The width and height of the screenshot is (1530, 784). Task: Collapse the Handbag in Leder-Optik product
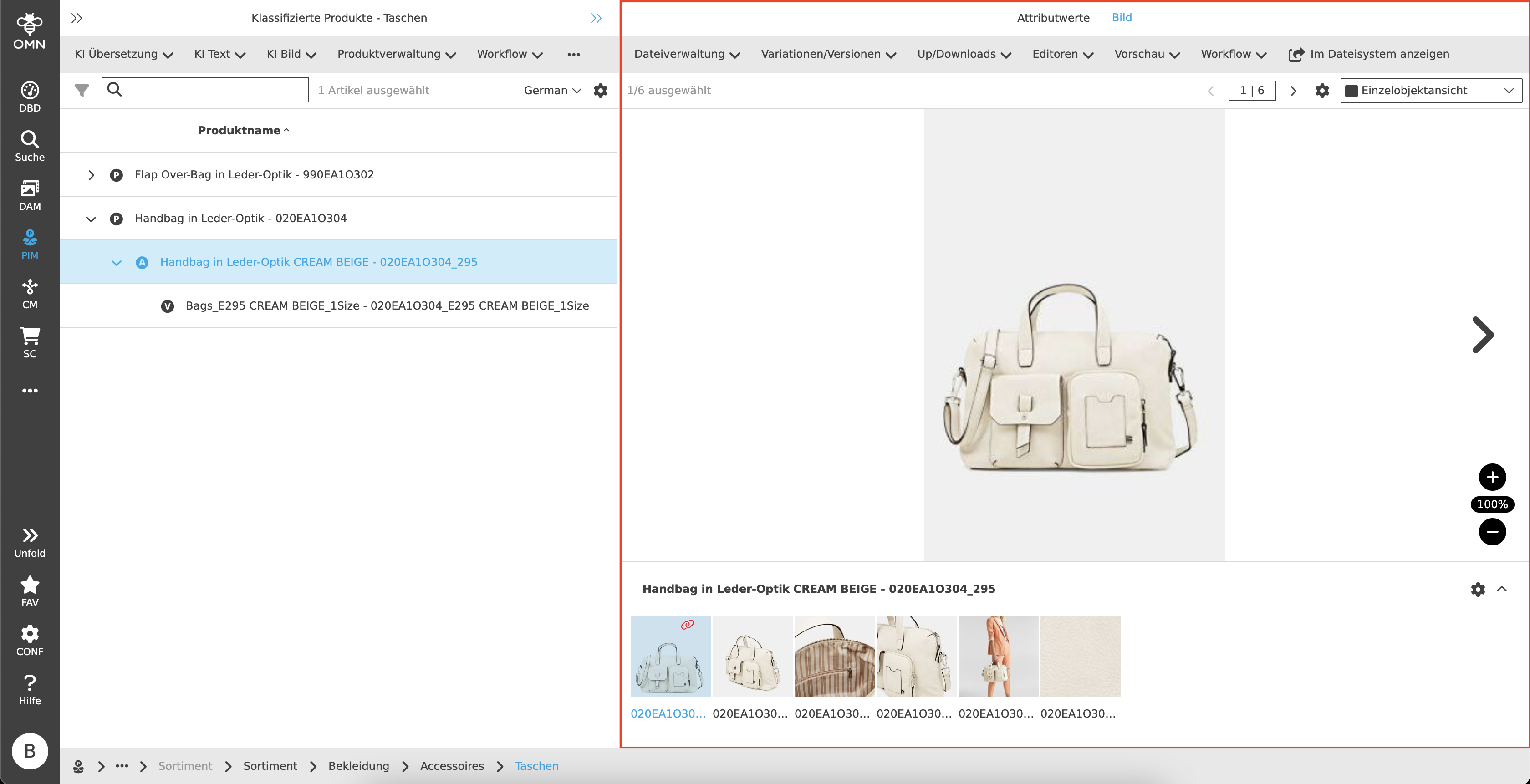click(91, 219)
